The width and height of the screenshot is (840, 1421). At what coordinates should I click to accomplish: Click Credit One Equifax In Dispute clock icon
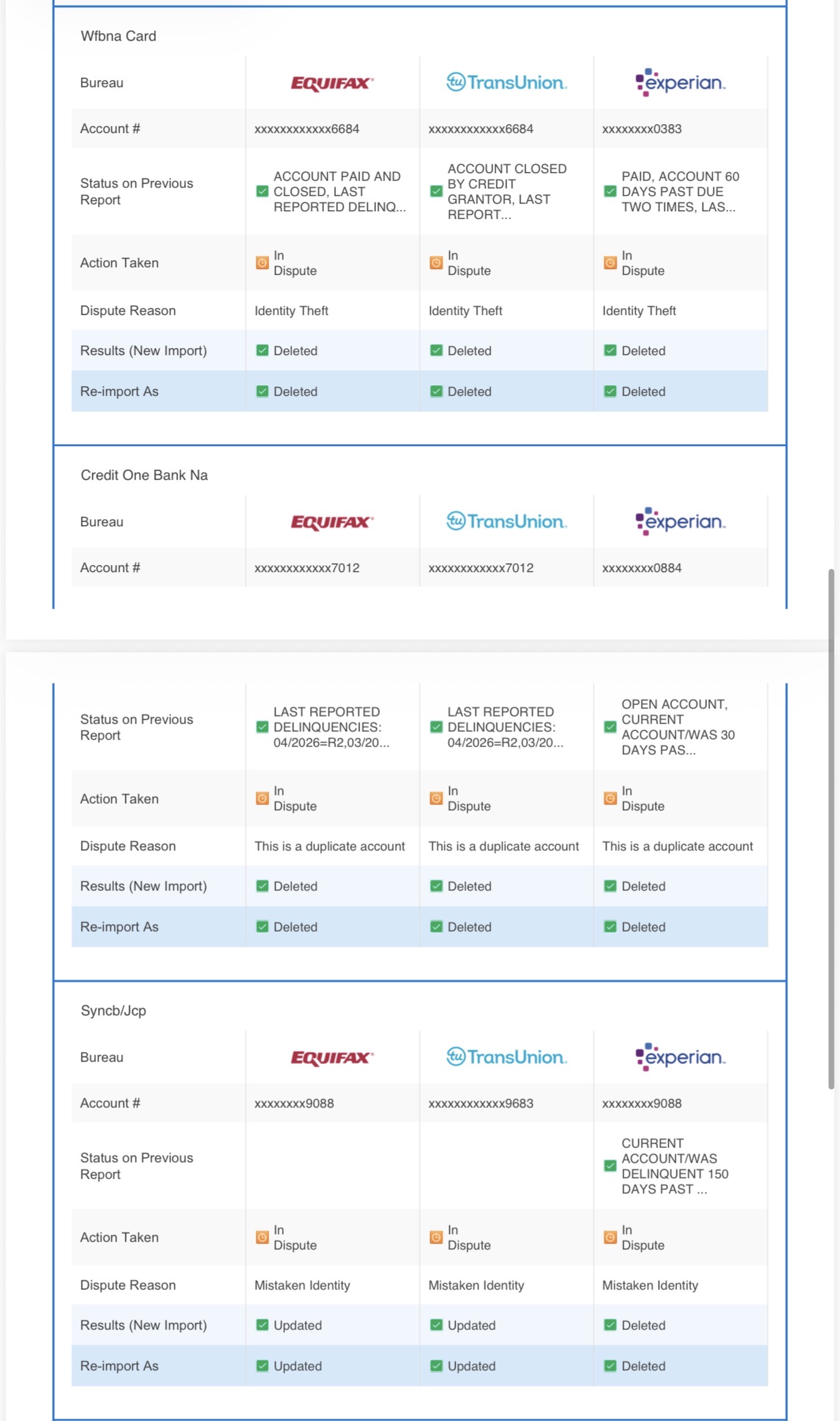coord(262,798)
